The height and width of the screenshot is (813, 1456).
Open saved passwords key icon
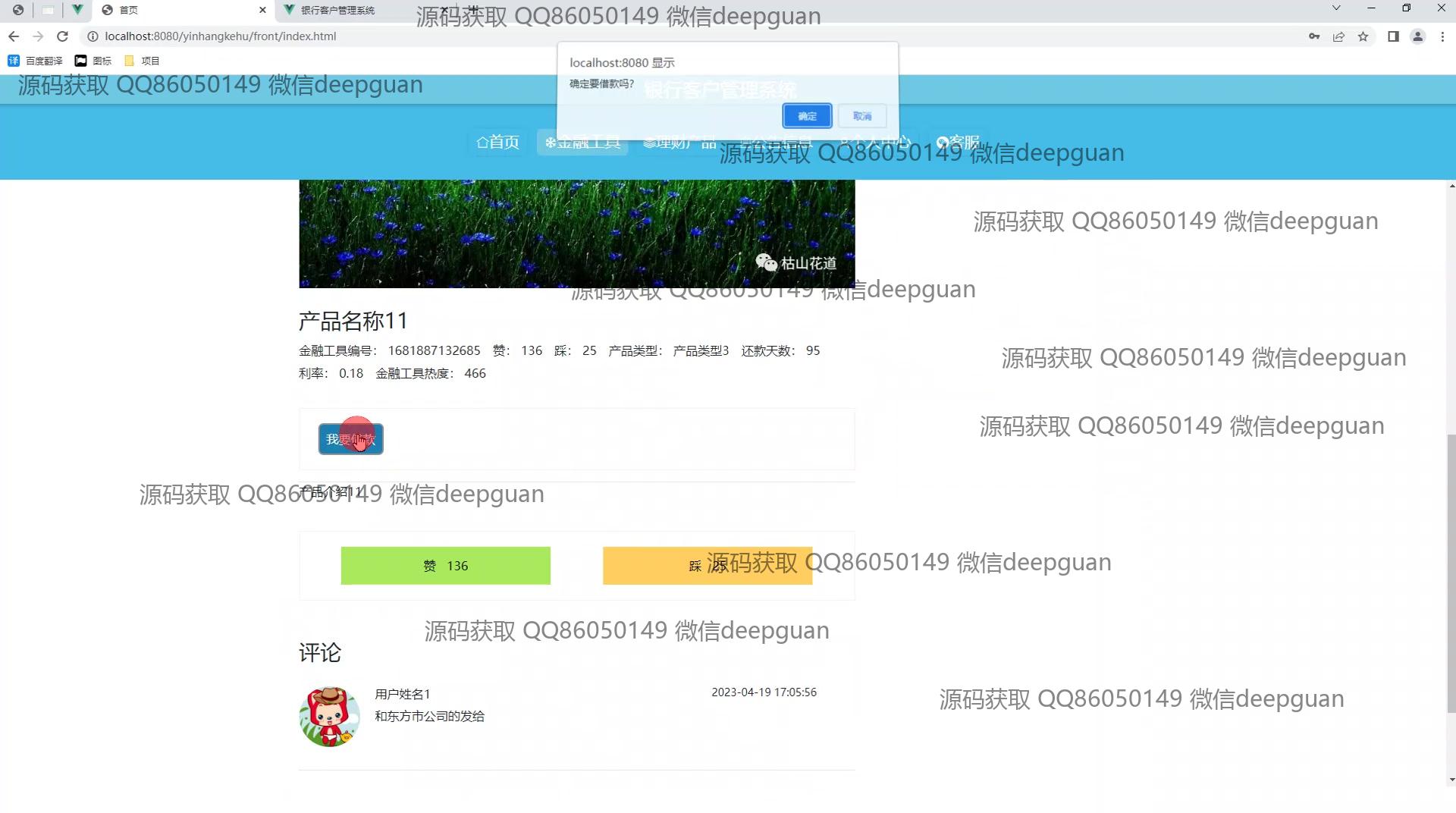coord(1314,36)
